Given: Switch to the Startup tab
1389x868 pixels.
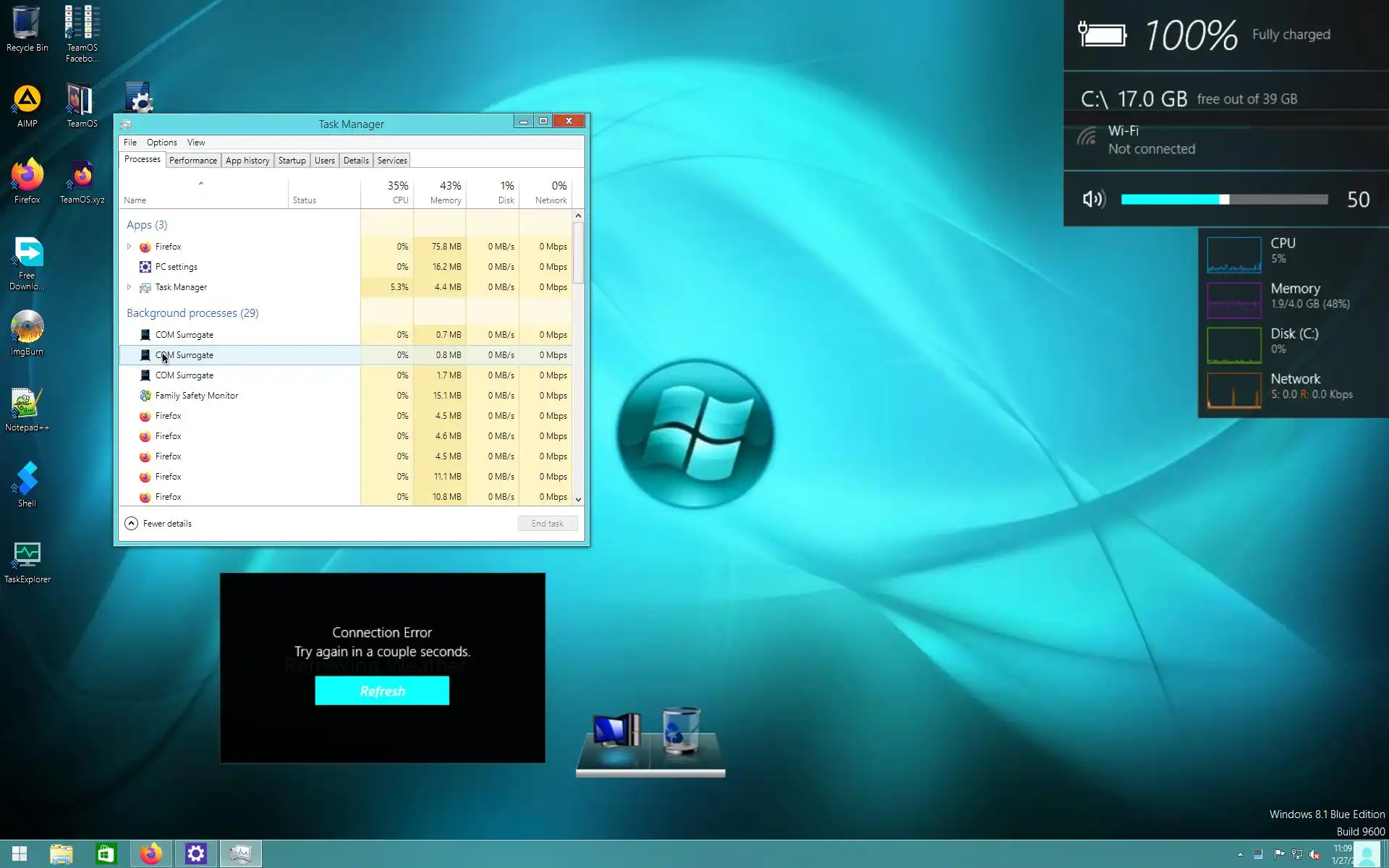Looking at the screenshot, I should (x=292, y=161).
